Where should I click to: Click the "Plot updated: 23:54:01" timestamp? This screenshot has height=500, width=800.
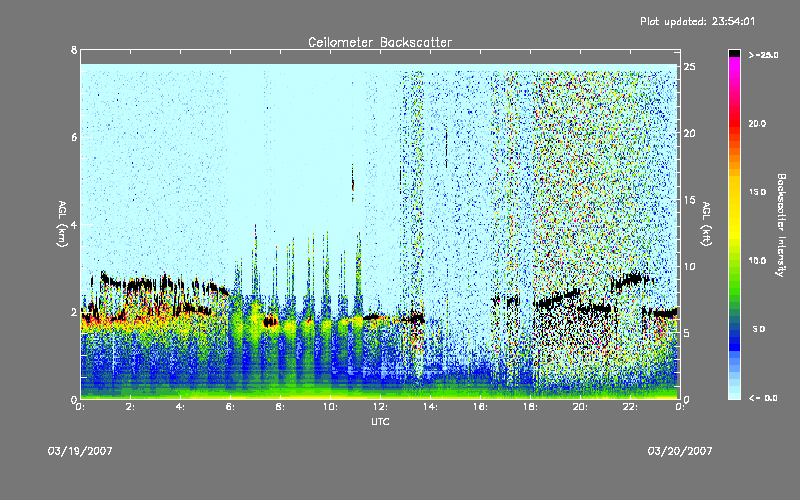[697, 21]
